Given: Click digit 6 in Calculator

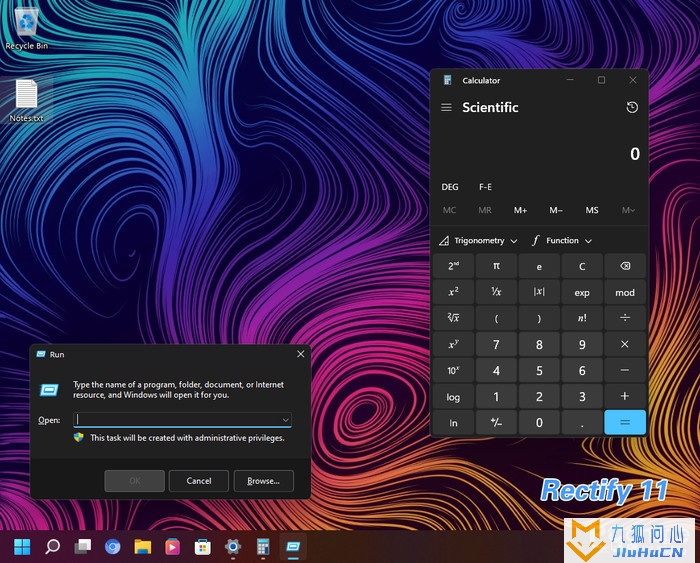Looking at the screenshot, I should (x=582, y=370).
